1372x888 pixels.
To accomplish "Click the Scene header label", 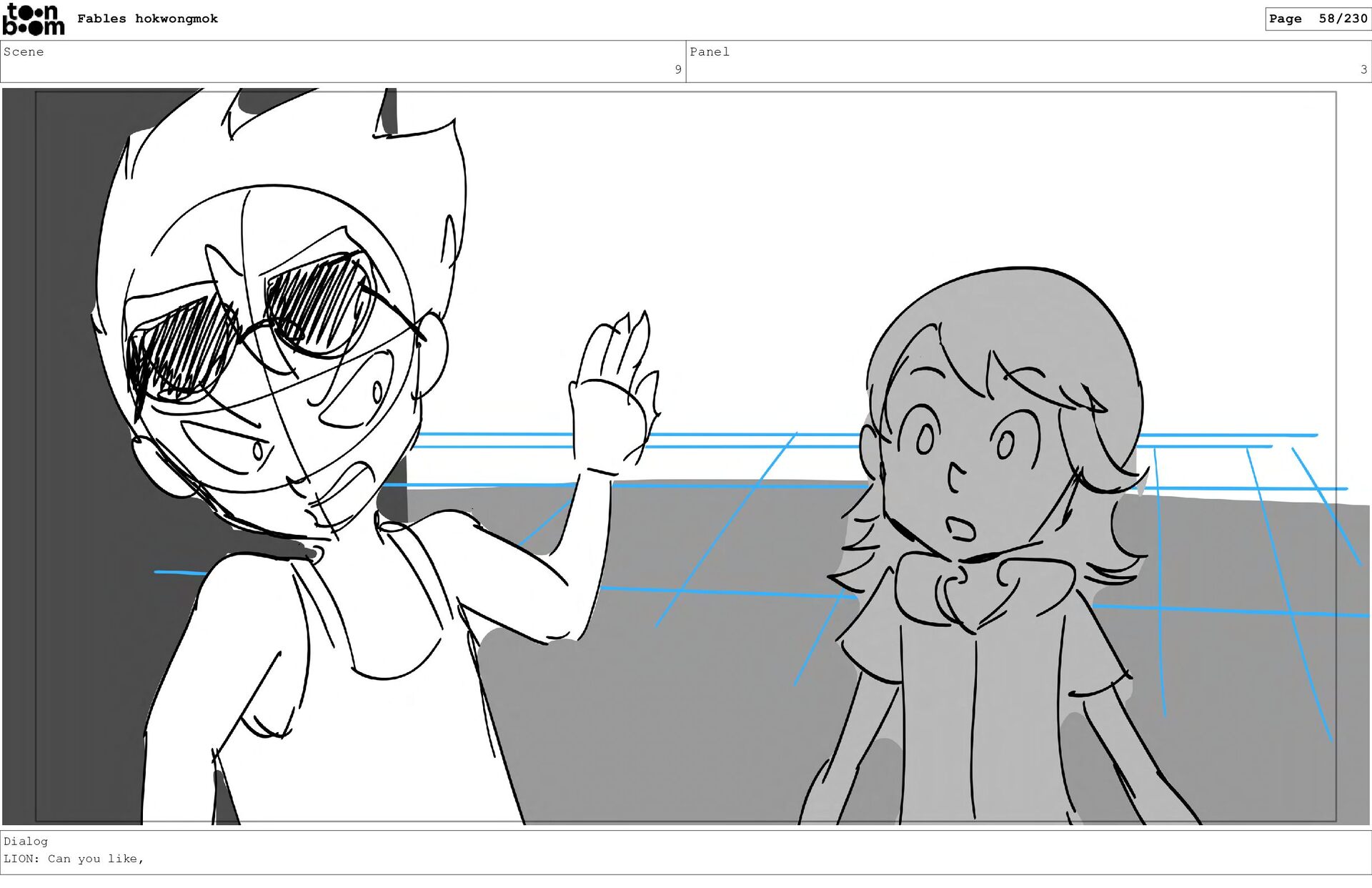I will point(24,52).
